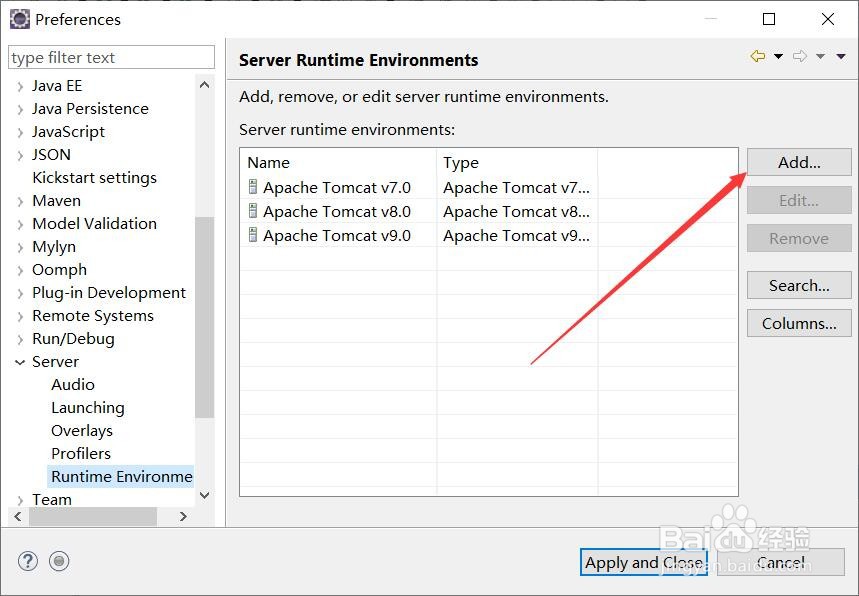Open the Columns... dialog button
Viewport: 859px width, 596px height.
[799, 323]
